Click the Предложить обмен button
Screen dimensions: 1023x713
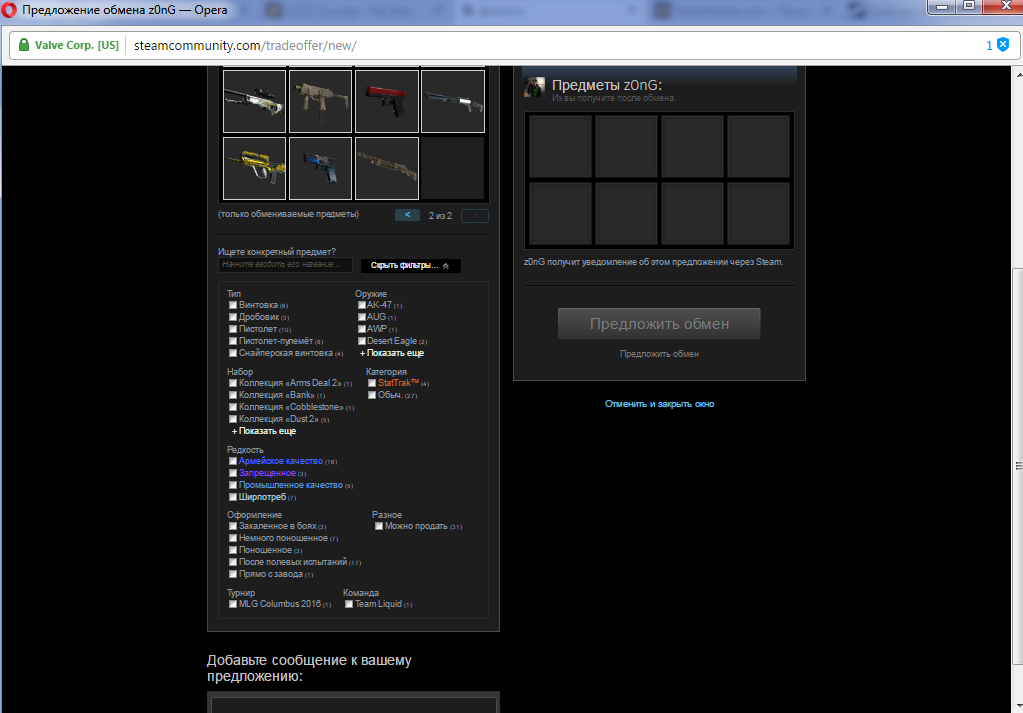(659, 324)
